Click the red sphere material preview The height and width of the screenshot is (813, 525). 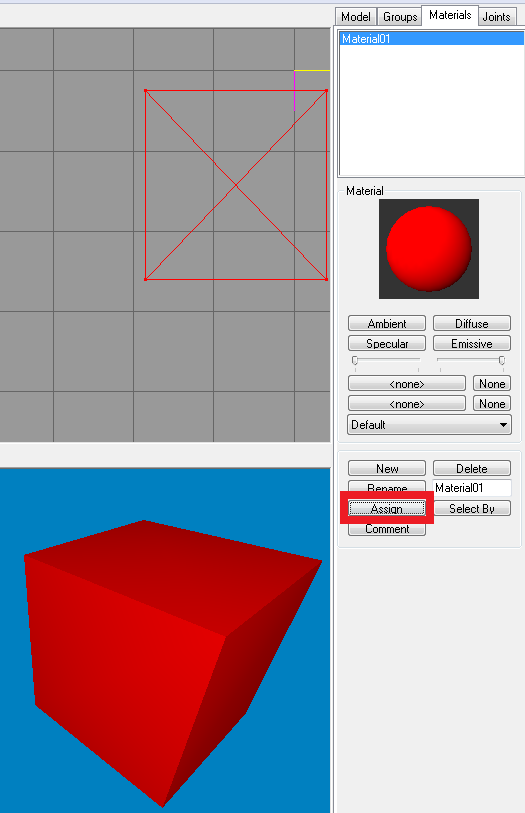click(x=429, y=249)
